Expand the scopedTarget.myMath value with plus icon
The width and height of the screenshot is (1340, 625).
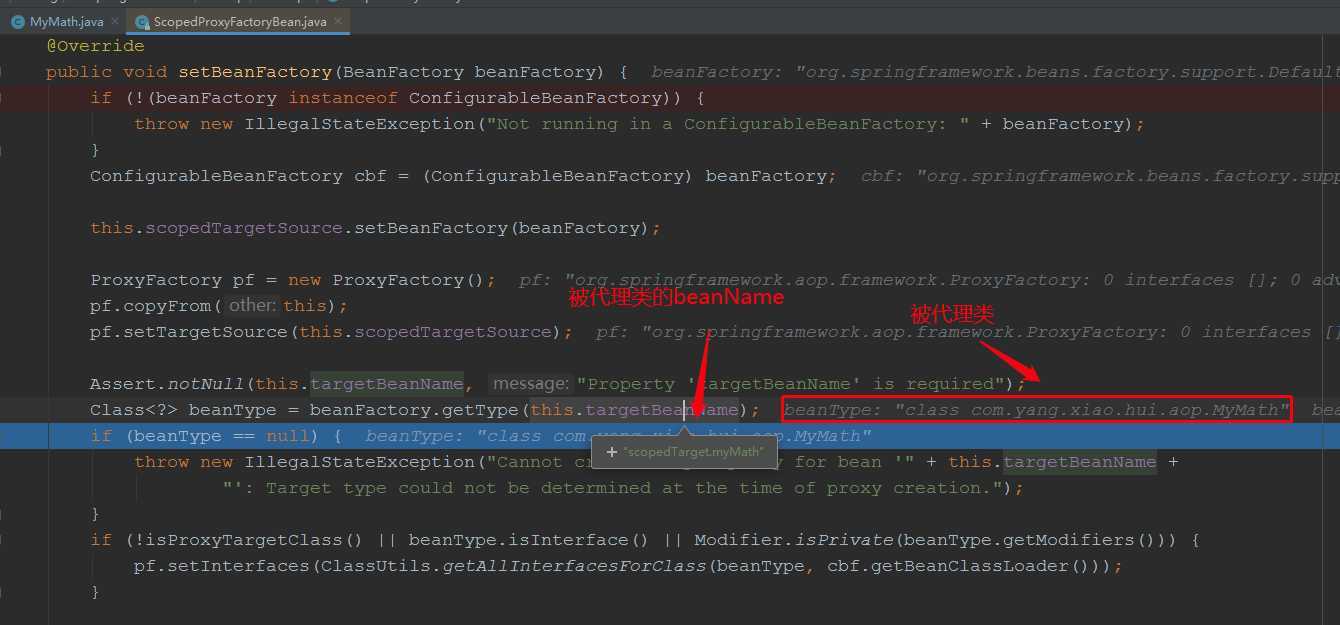click(610, 452)
